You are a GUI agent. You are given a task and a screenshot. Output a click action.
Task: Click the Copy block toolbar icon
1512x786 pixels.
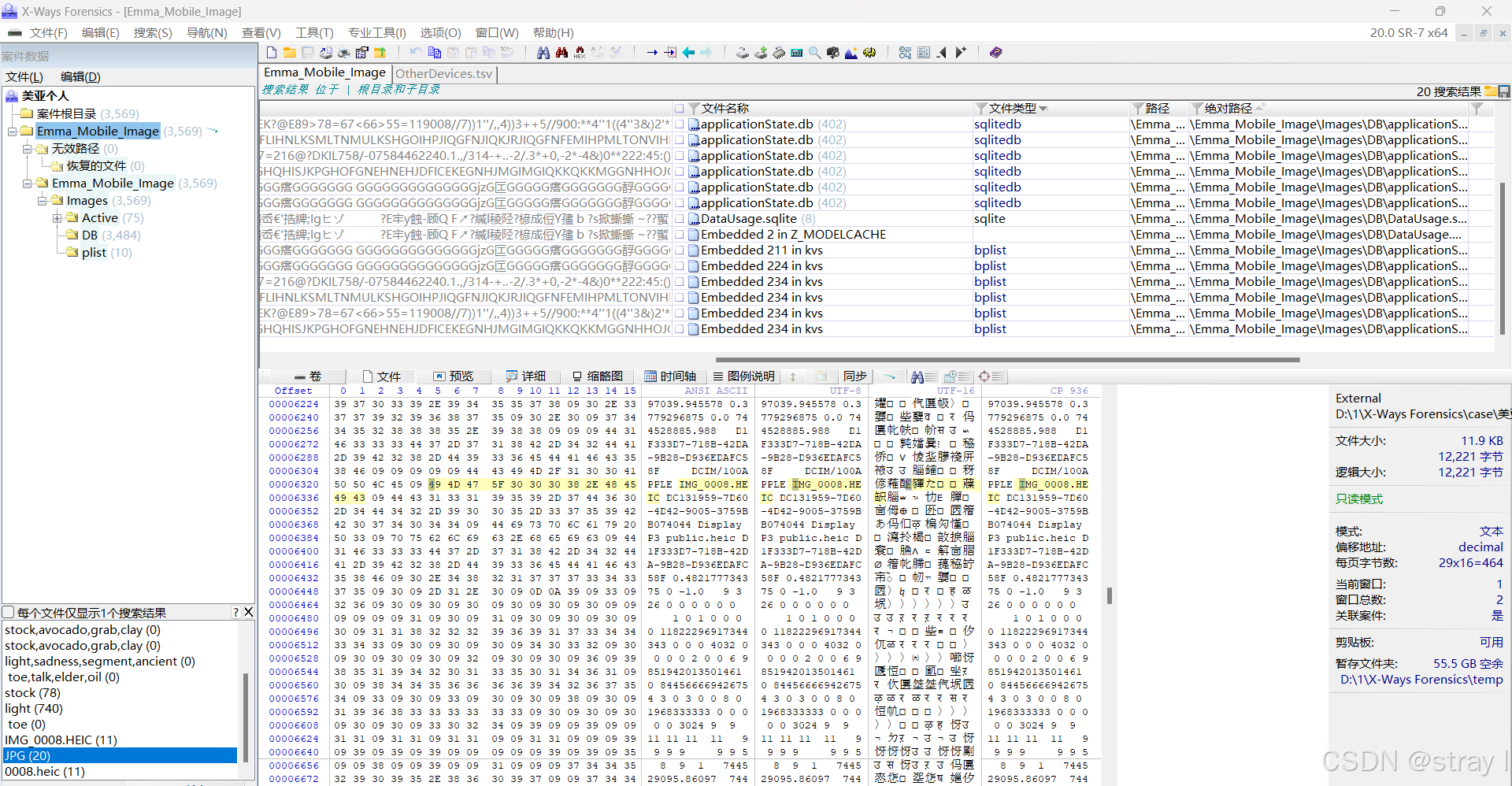point(435,53)
